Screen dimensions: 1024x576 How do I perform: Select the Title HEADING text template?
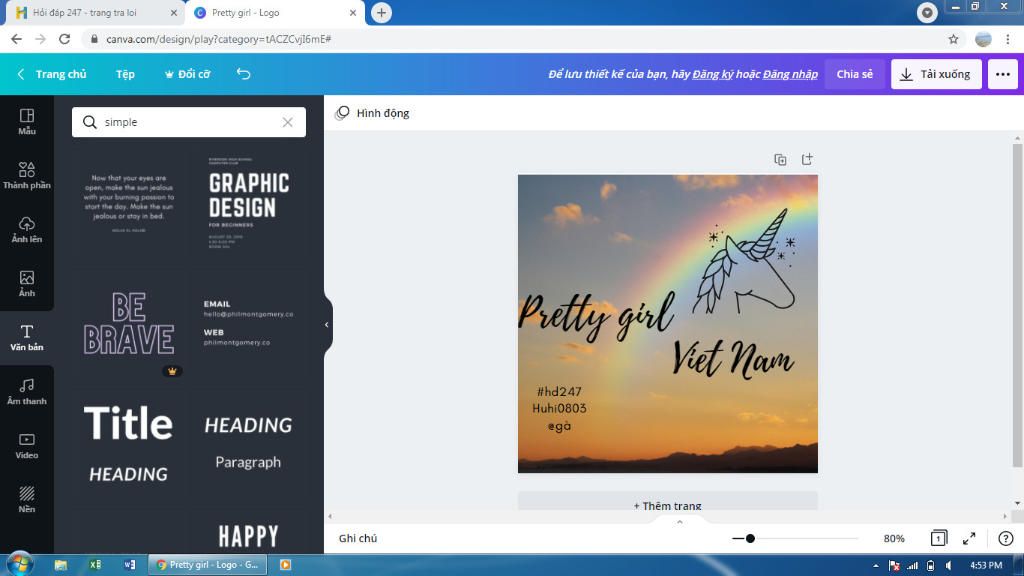coord(129,443)
